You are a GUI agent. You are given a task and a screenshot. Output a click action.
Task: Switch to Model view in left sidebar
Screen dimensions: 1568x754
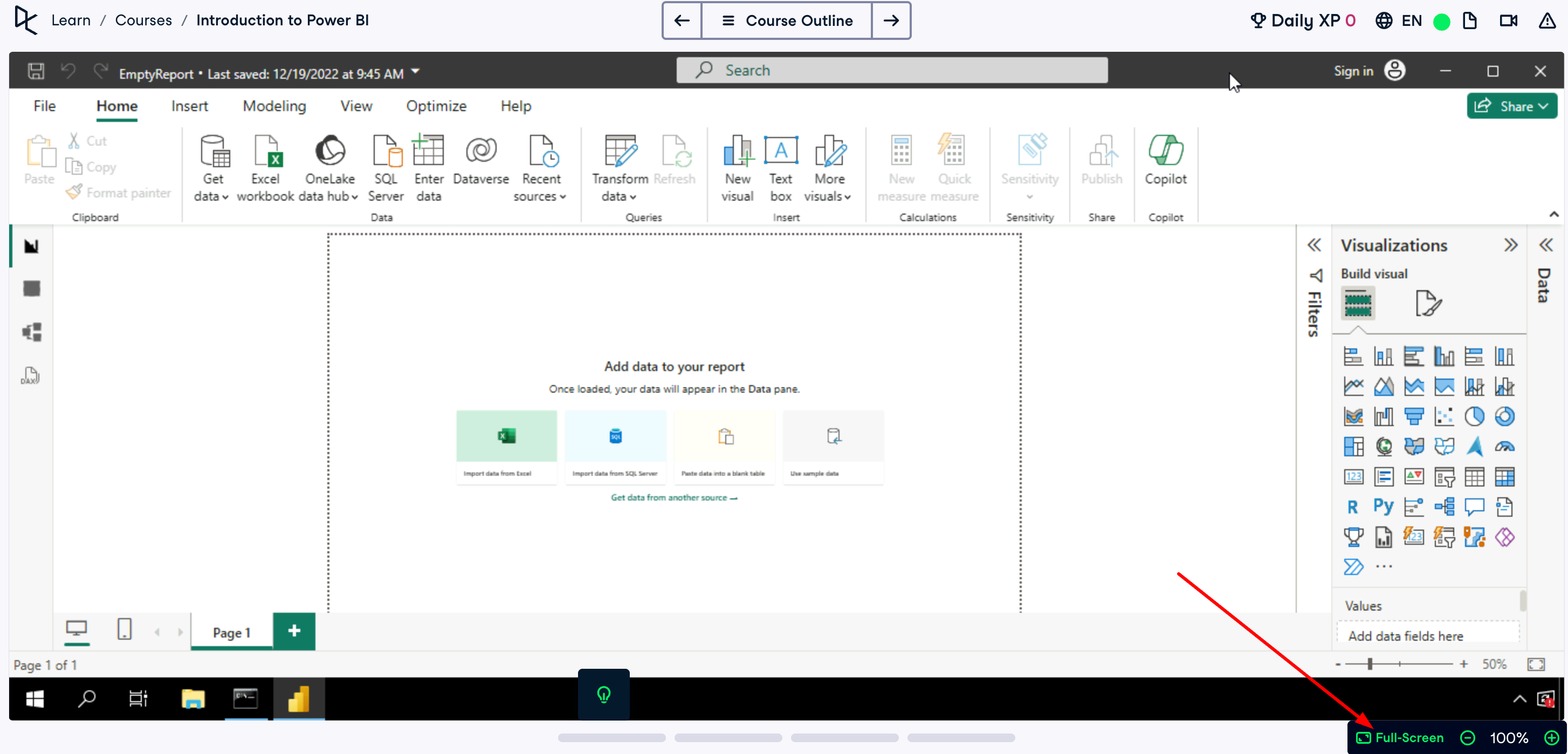tap(31, 332)
